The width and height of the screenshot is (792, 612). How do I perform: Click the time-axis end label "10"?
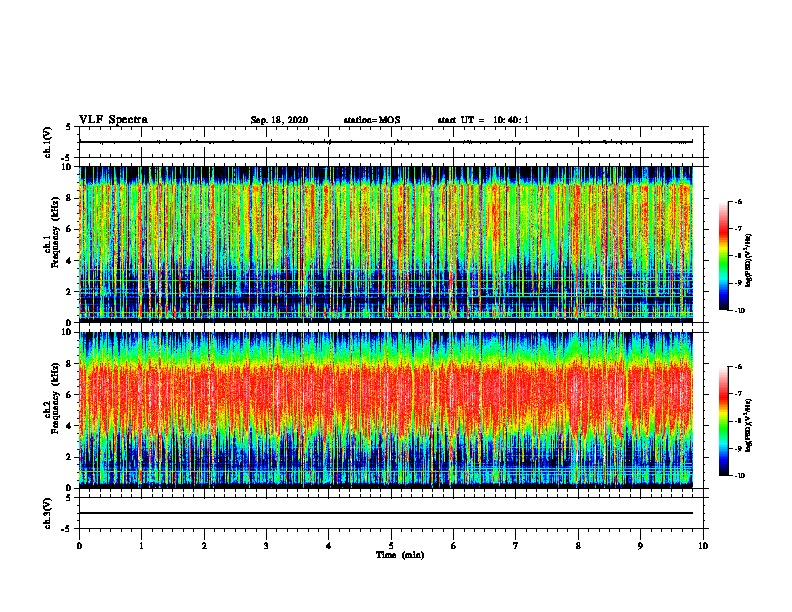(x=703, y=546)
